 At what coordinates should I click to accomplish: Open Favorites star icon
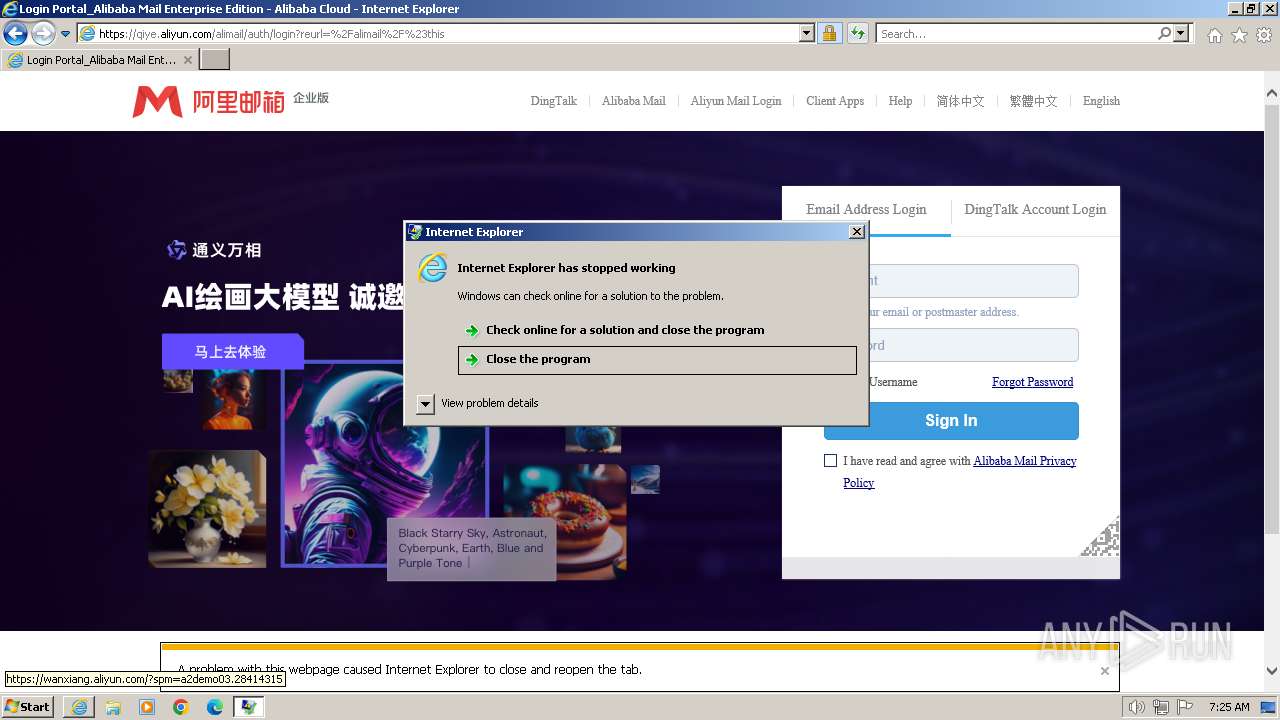(x=1239, y=35)
